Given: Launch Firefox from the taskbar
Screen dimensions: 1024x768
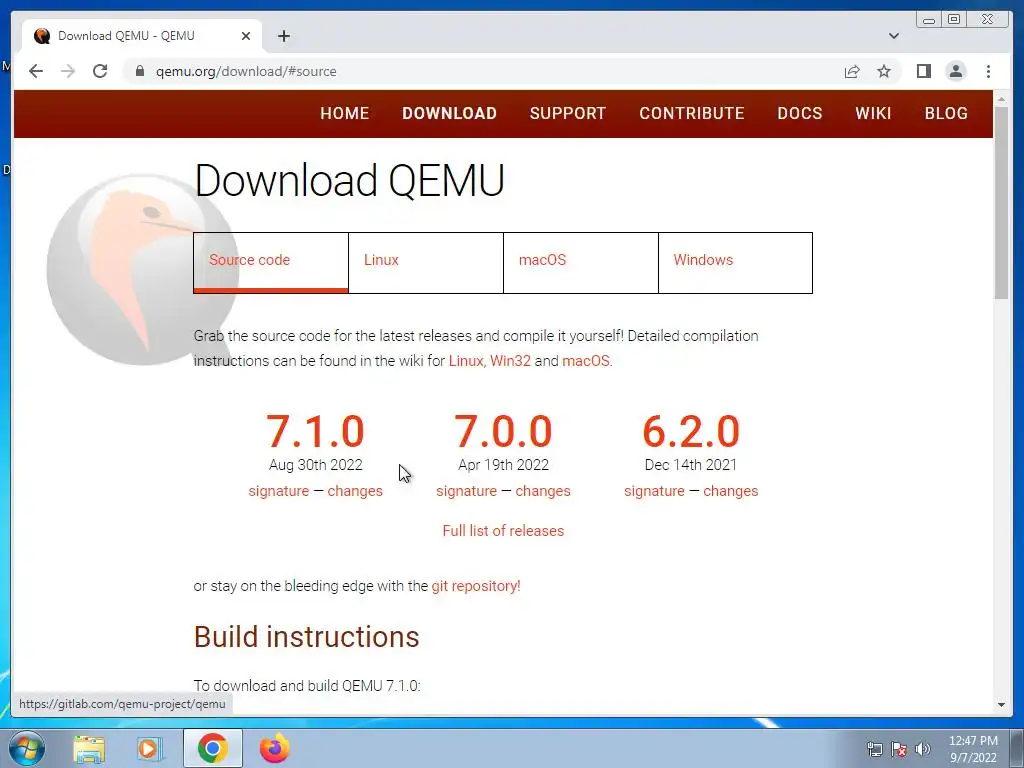Looking at the screenshot, I should pos(274,748).
